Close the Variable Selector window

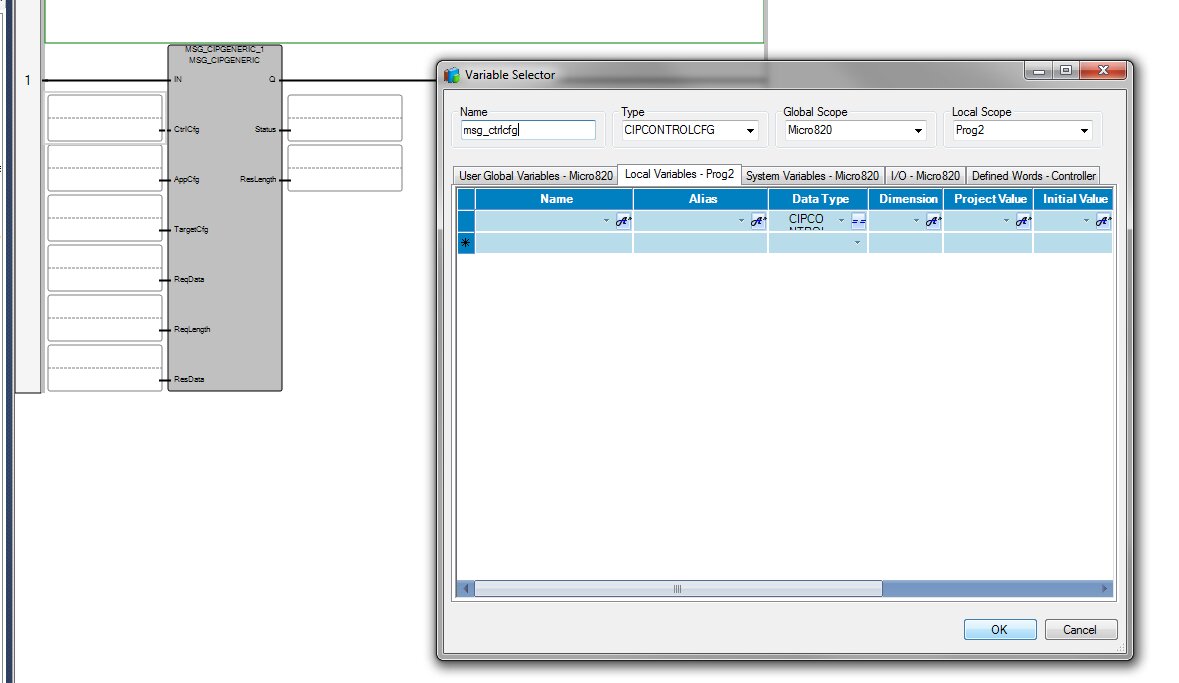pos(1103,71)
